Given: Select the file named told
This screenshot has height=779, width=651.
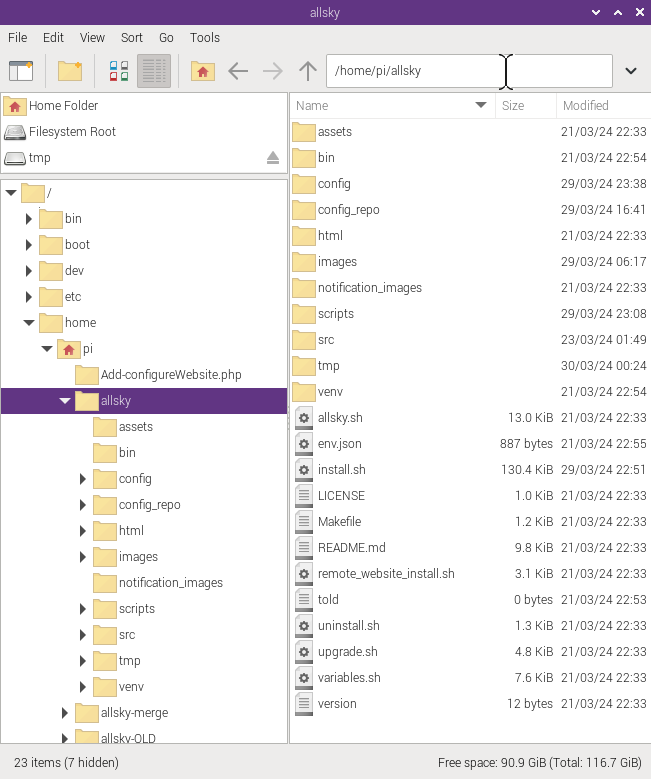Looking at the screenshot, I should pos(328,600).
